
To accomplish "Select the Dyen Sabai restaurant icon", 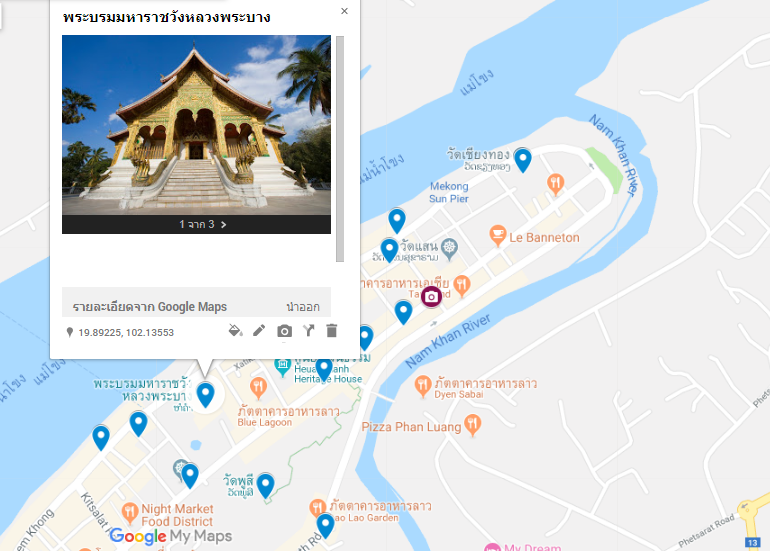I will pyautogui.click(x=423, y=386).
